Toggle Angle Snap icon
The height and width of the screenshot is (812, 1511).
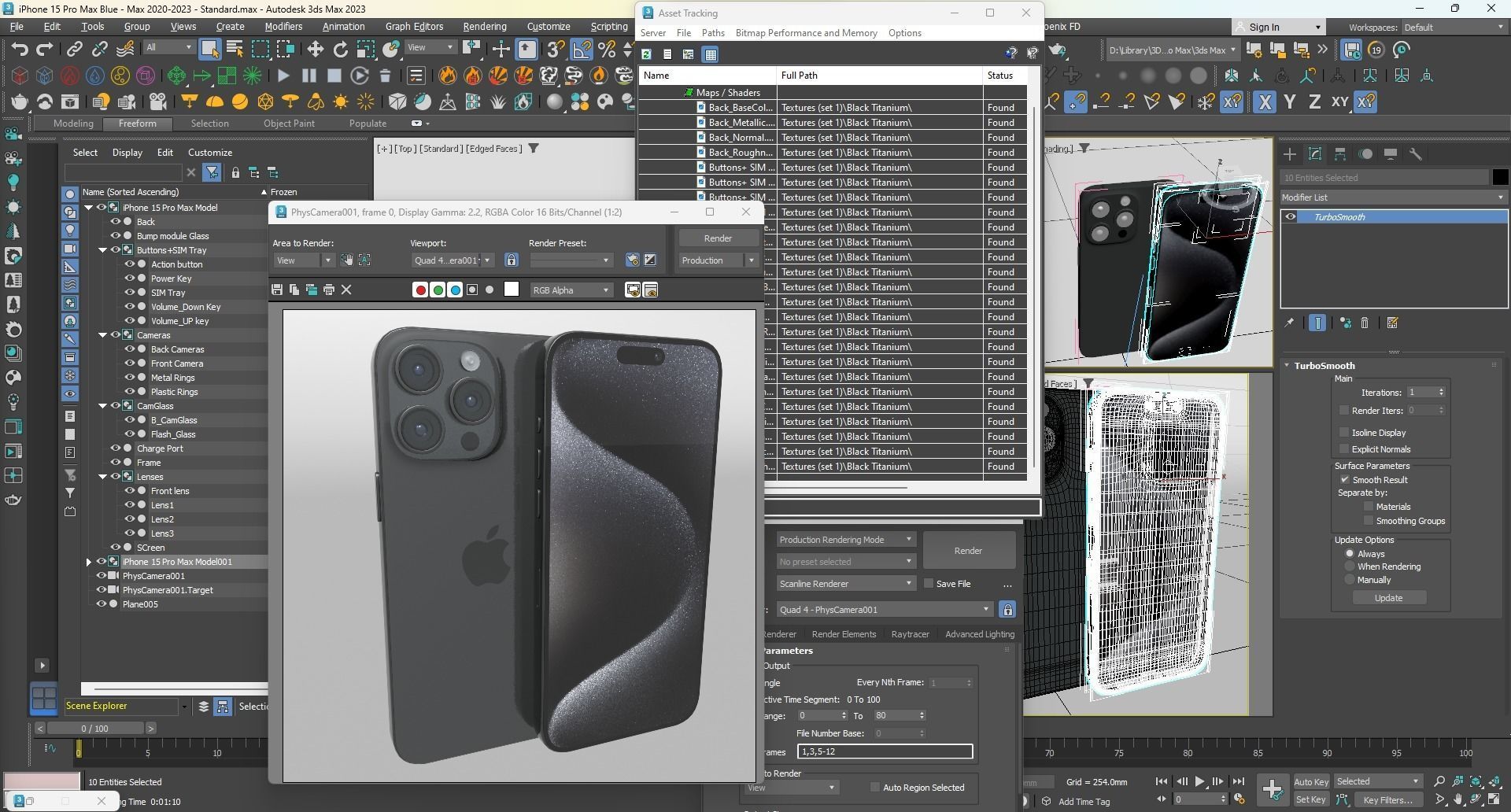(581, 50)
